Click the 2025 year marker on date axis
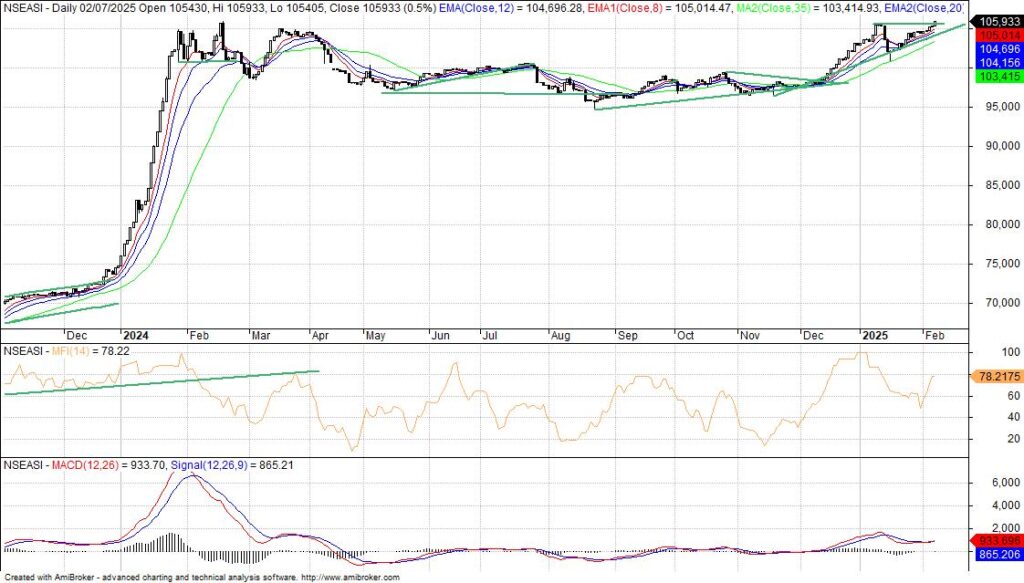The image size is (1024, 583). 876,336
